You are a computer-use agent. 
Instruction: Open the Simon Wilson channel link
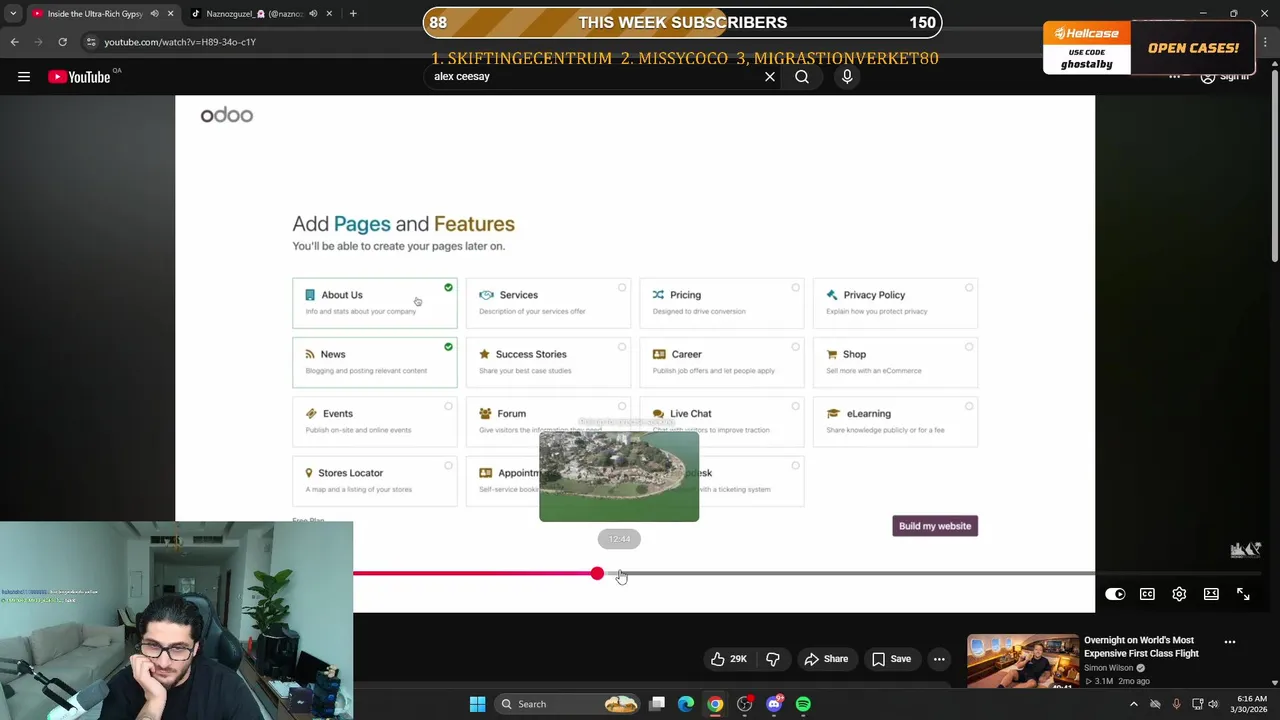click(1110, 668)
